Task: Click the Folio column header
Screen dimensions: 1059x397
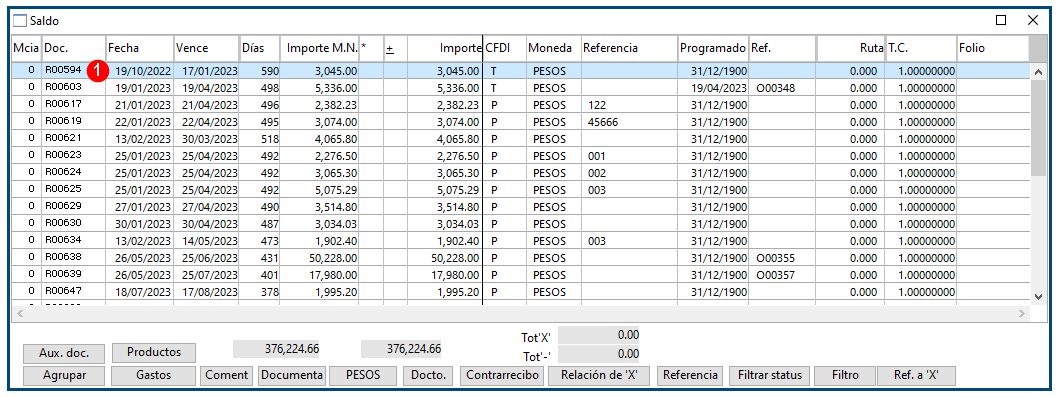Action: coord(992,48)
